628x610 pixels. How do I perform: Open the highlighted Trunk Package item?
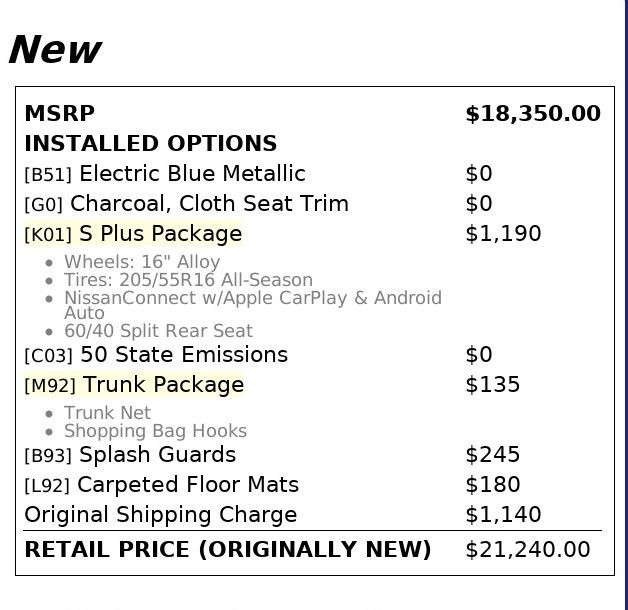click(x=134, y=385)
